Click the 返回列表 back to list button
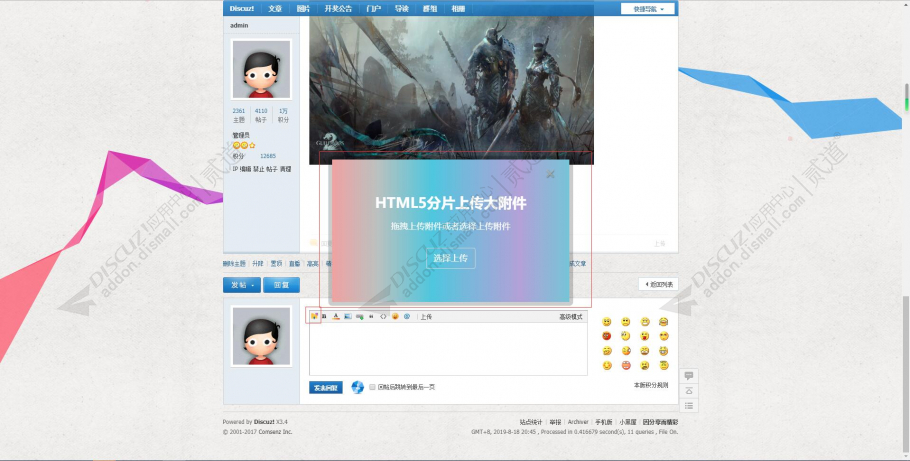The width and height of the screenshot is (910, 461). 658,284
